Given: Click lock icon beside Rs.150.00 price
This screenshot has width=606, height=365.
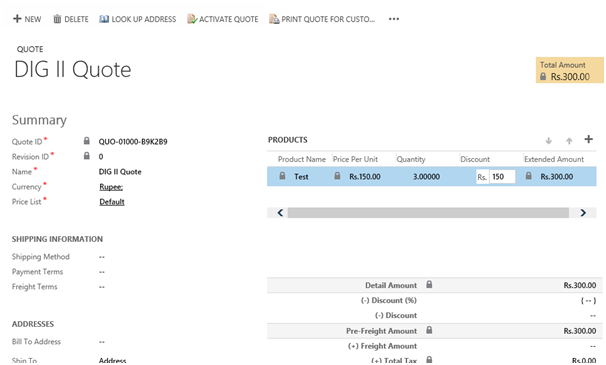Looking at the screenshot, I should click(337, 176).
